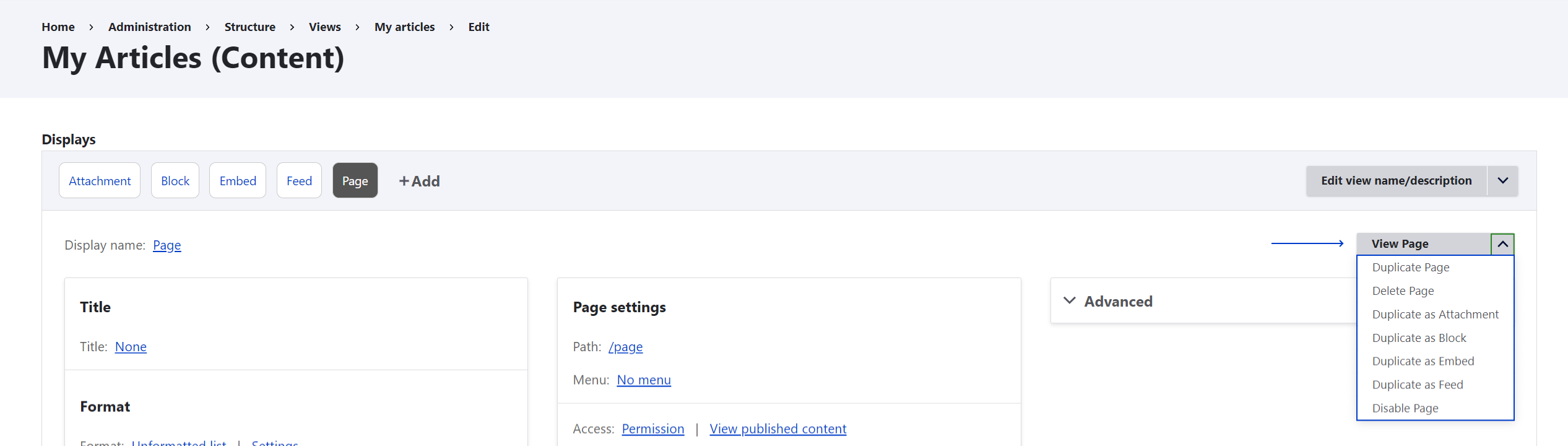The image size is (1568, 446).
Task: Select Delete Page in dropdown list
Action: pyautogui.click(x=1403, y=291)
